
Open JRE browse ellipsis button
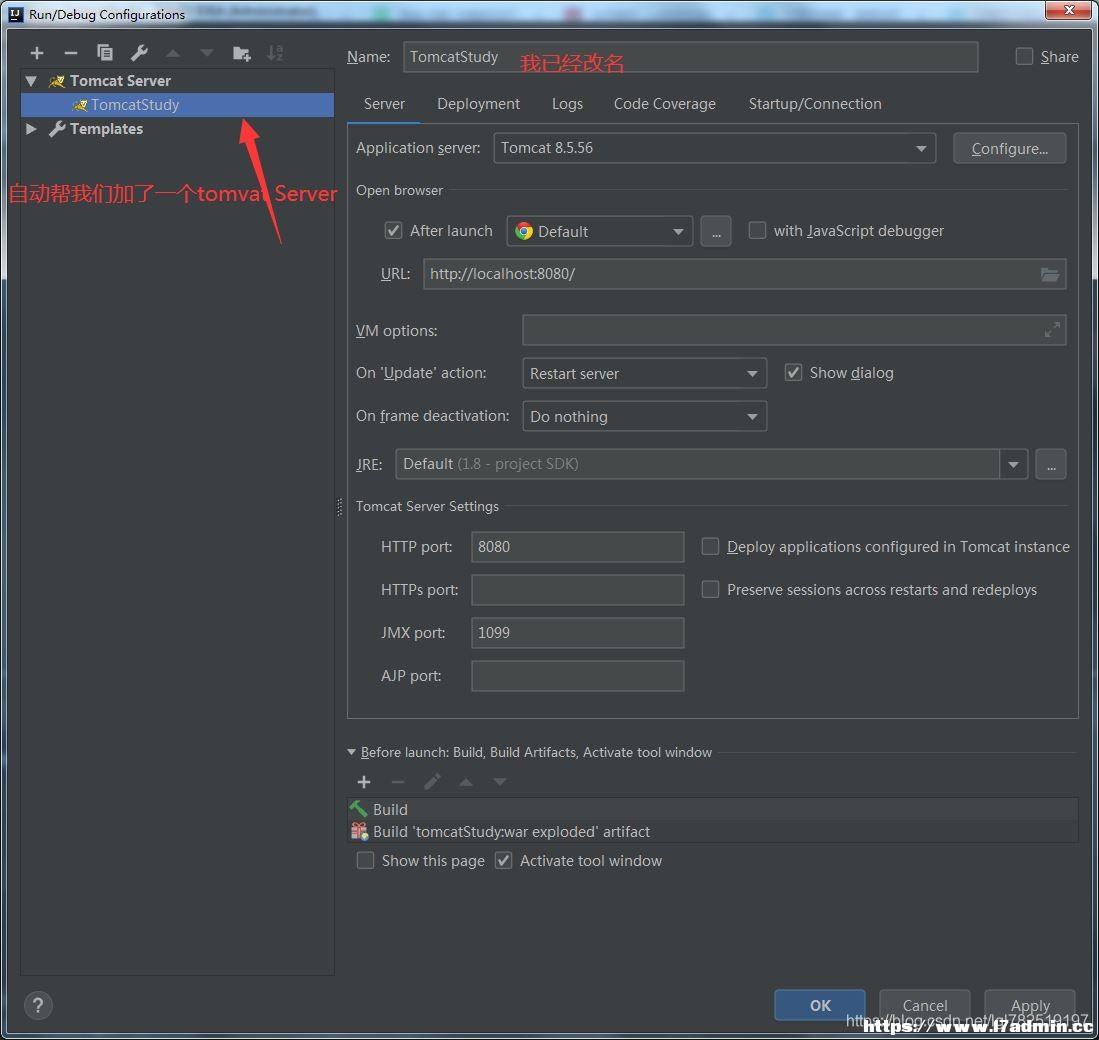[1051, 464]
